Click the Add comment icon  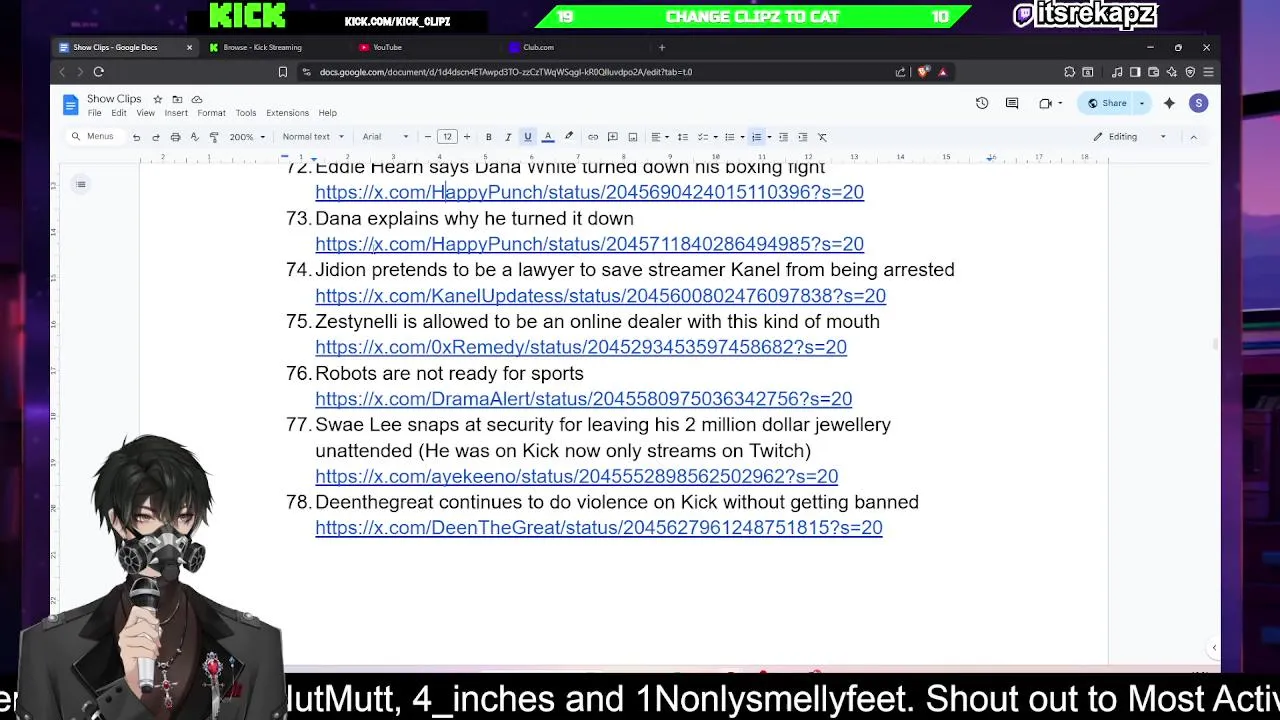[613, 137]
